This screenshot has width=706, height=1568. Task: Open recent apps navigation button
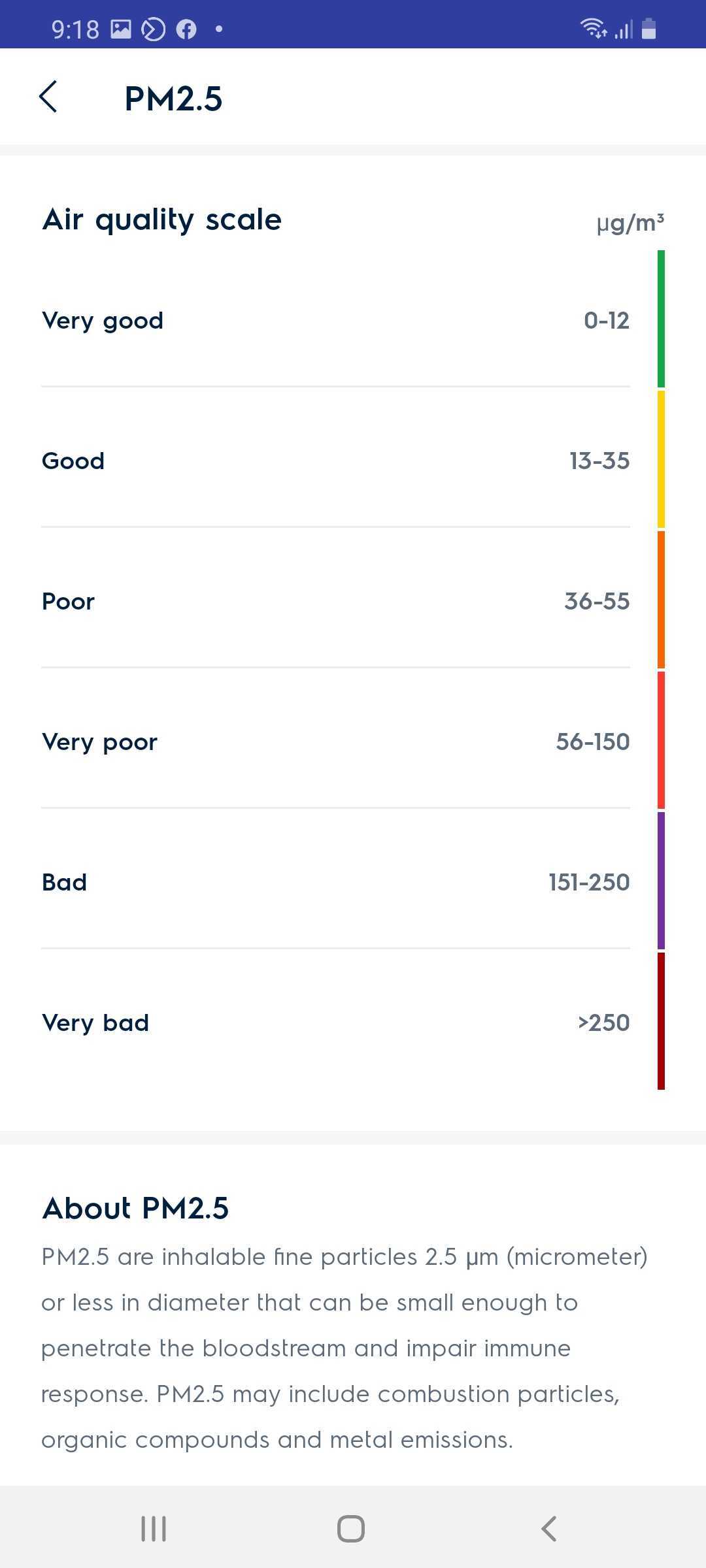[154, 1529]
